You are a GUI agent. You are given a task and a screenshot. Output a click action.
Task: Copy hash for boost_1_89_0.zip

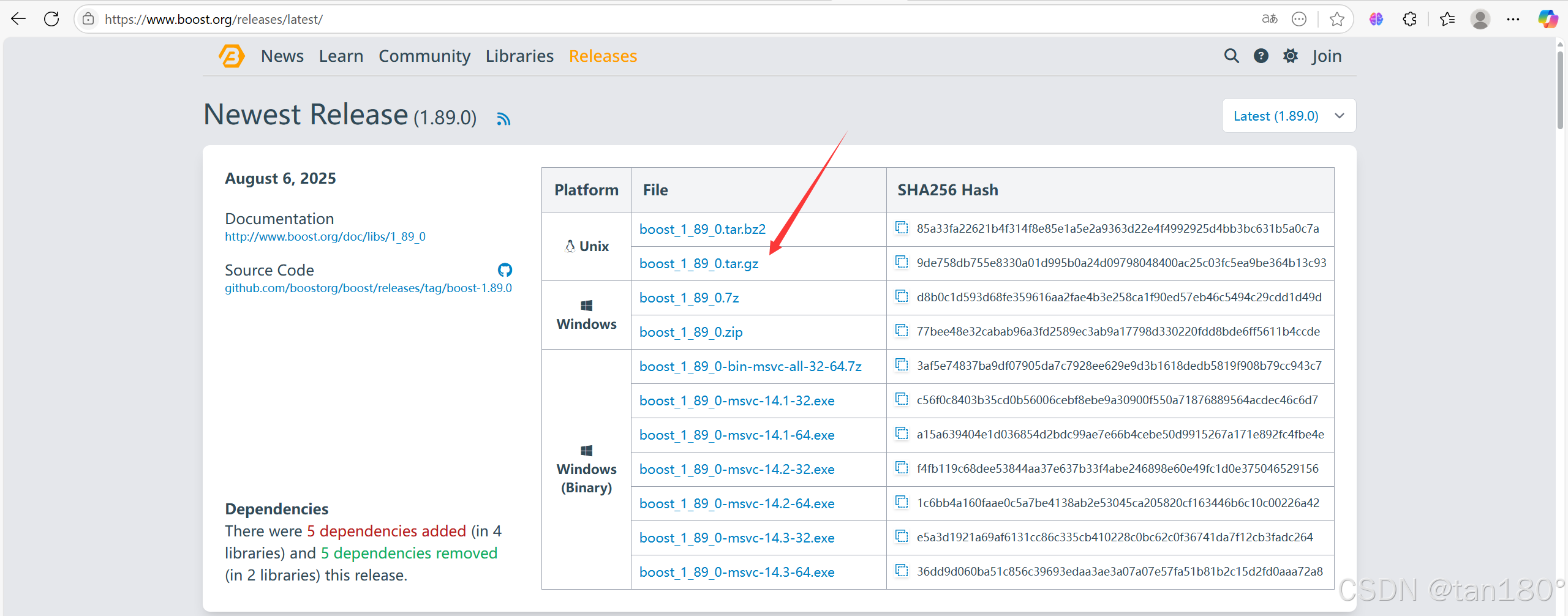(902, 331)
